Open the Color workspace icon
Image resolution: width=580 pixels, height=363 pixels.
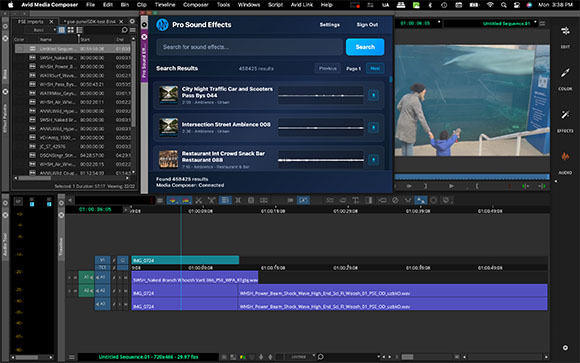tap(565, 73)
